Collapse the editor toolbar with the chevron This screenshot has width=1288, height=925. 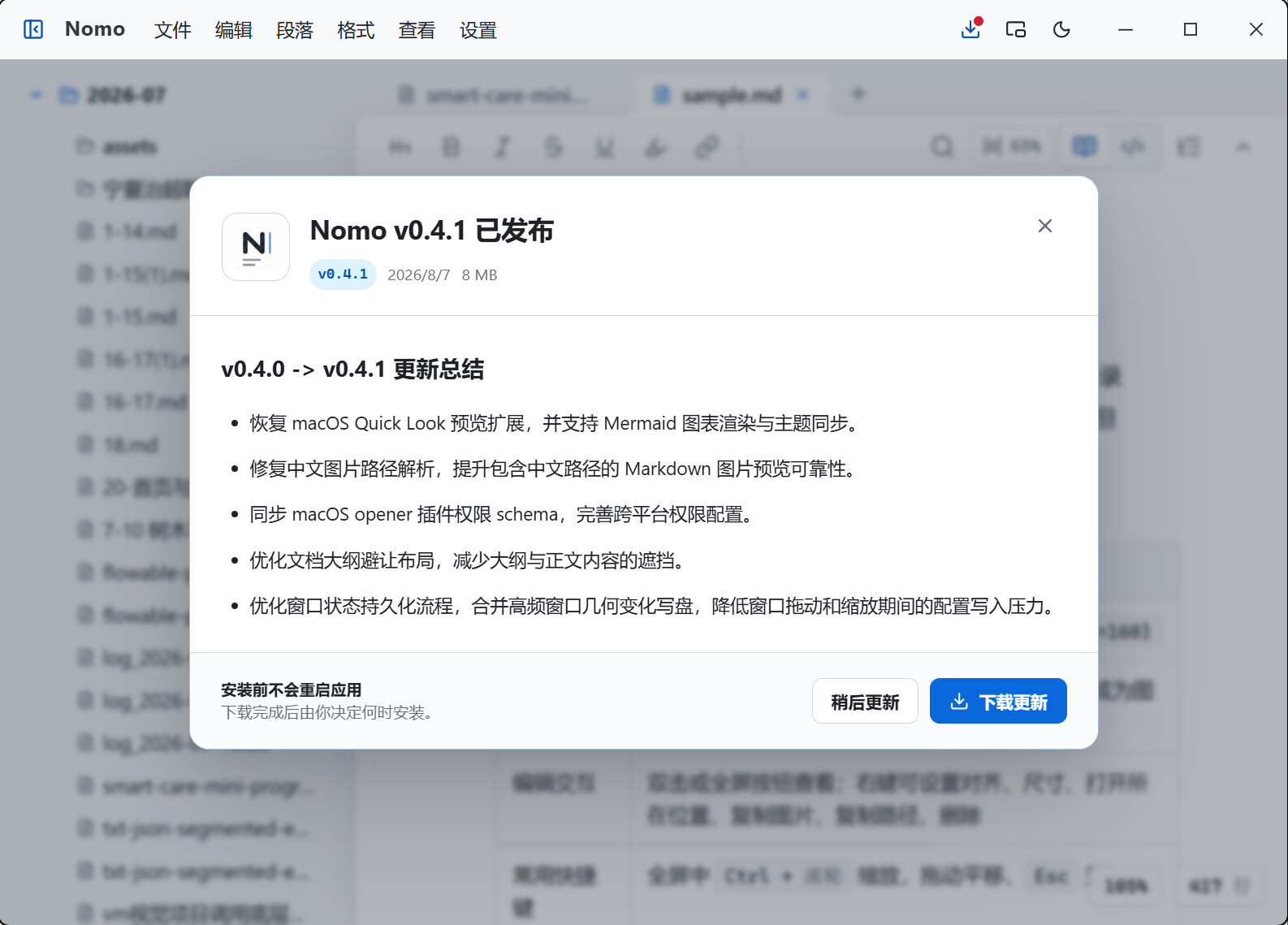[1243, 147]
